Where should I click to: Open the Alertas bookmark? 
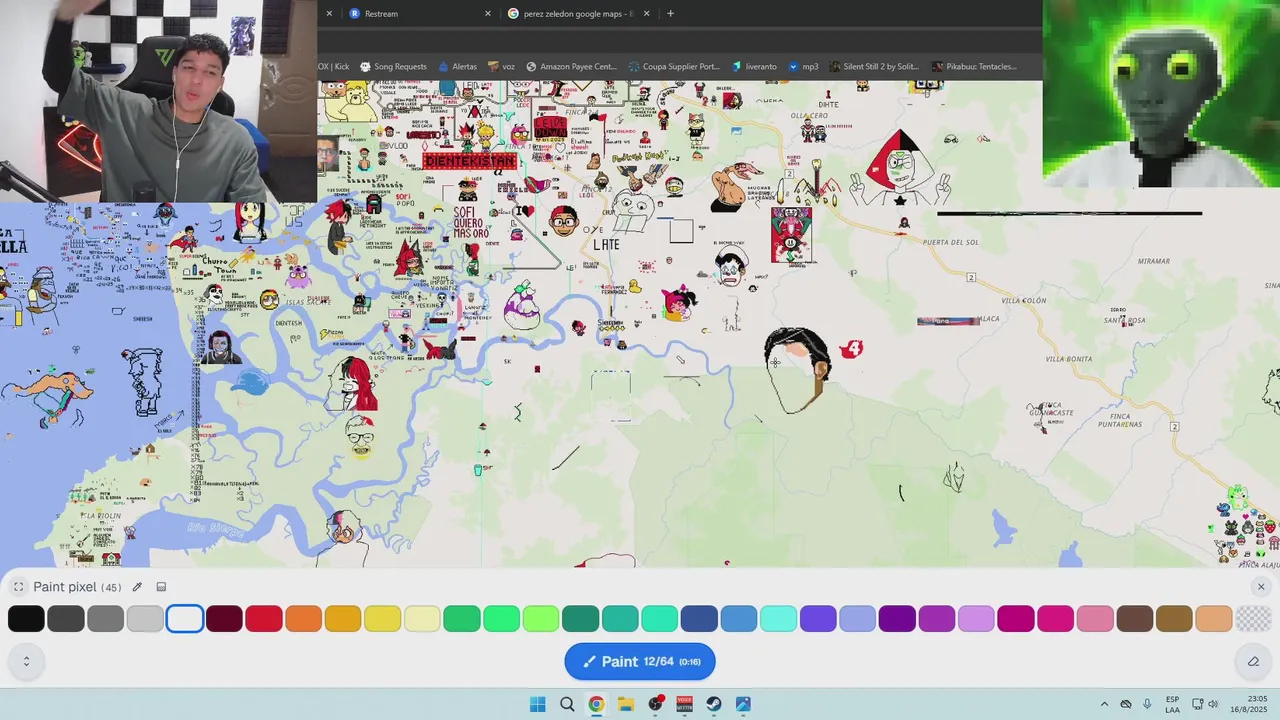click(x=457, y=67)
